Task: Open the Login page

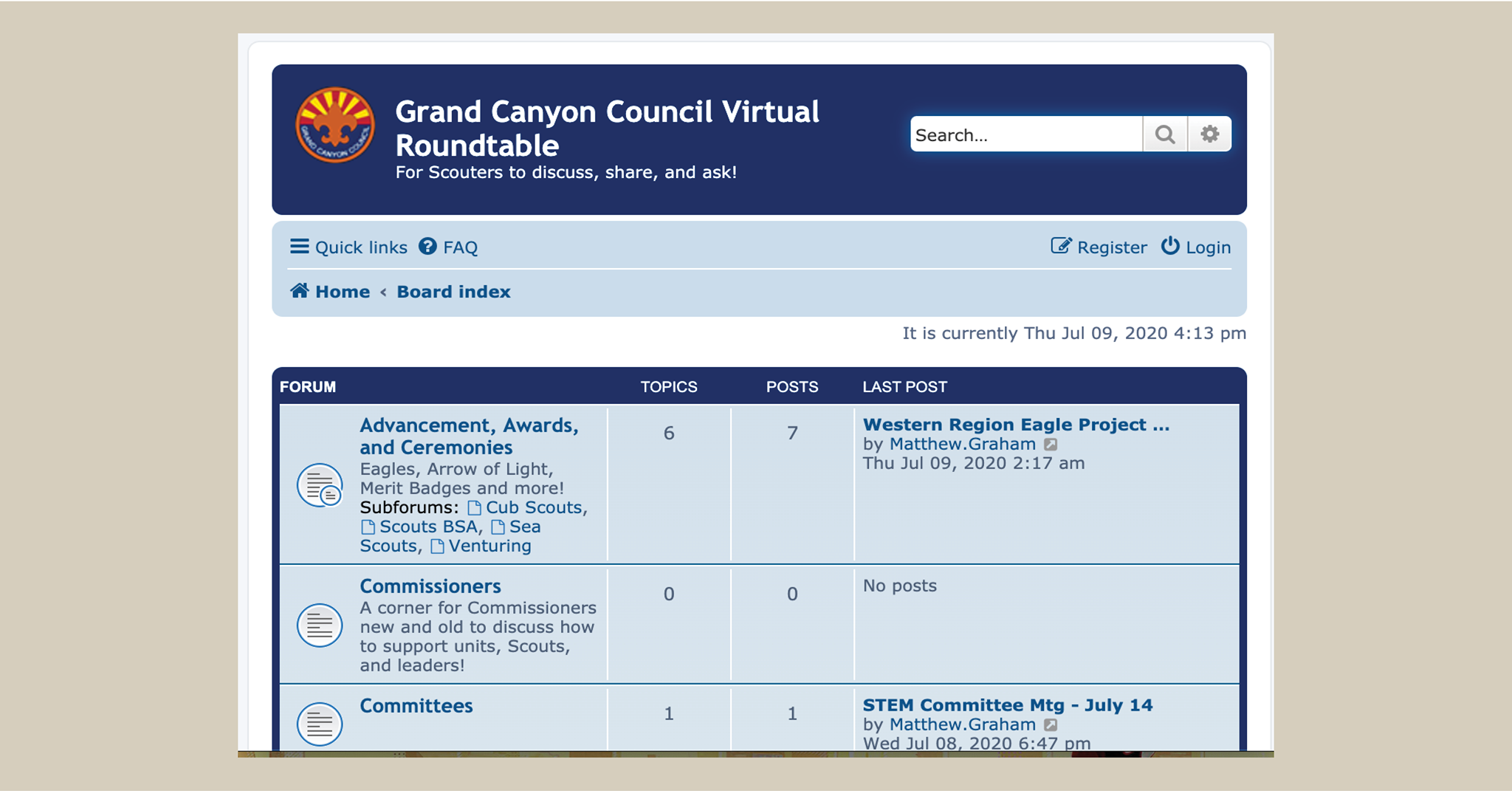Action: pos(1196,247)
